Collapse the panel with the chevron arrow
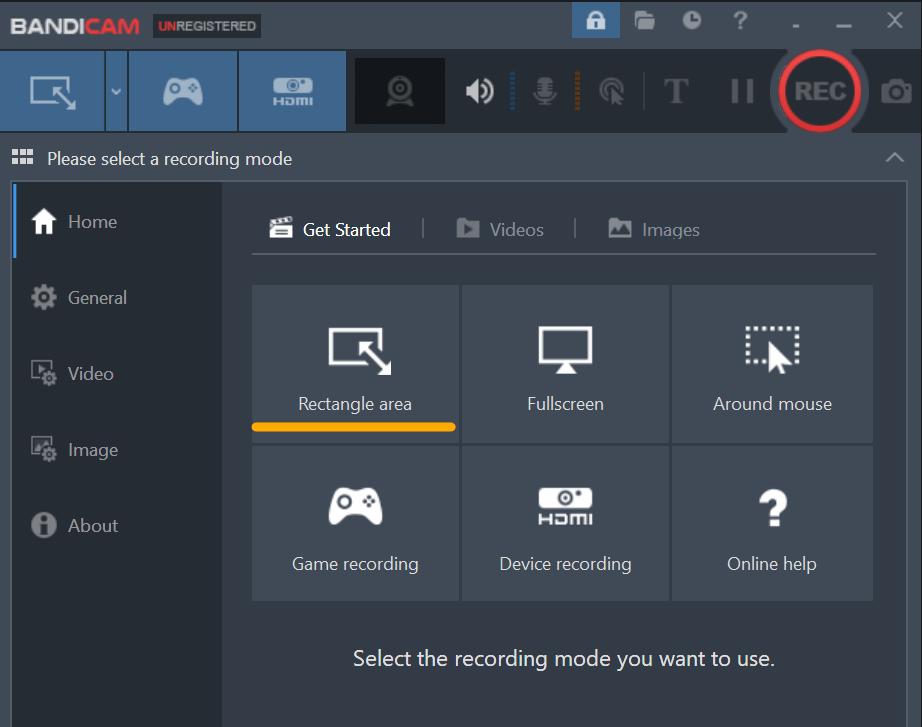 pyautogui.click(x=894, y=157)
